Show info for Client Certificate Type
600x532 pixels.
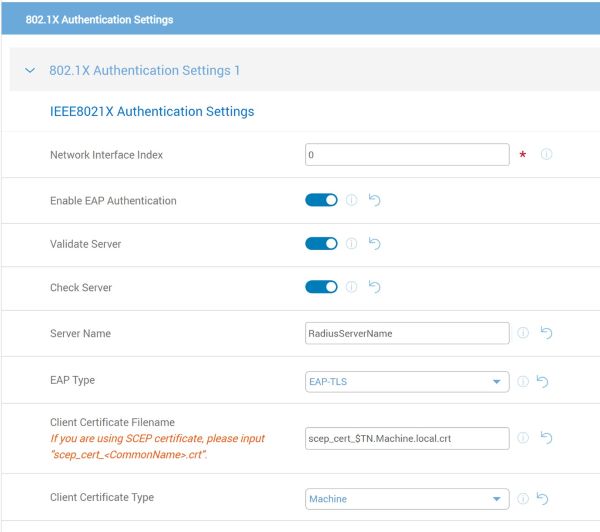coord(523,498)
